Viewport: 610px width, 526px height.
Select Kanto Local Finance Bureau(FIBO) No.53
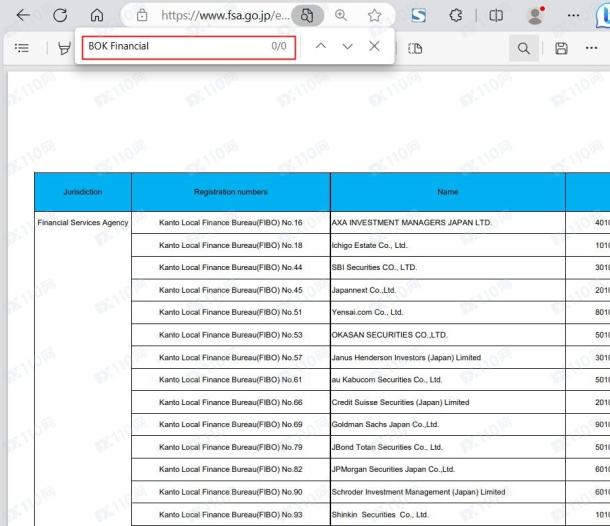pos(231,335)
